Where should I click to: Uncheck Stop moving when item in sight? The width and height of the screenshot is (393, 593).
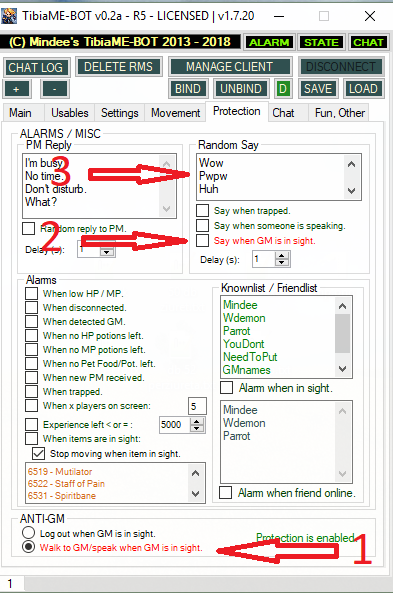pyautogui.click(x=39, y=453)
